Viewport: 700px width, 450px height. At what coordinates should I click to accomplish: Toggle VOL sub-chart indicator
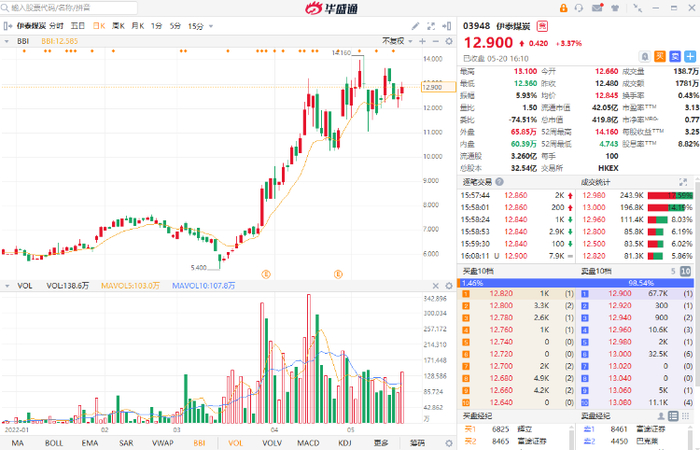point(235,443)
